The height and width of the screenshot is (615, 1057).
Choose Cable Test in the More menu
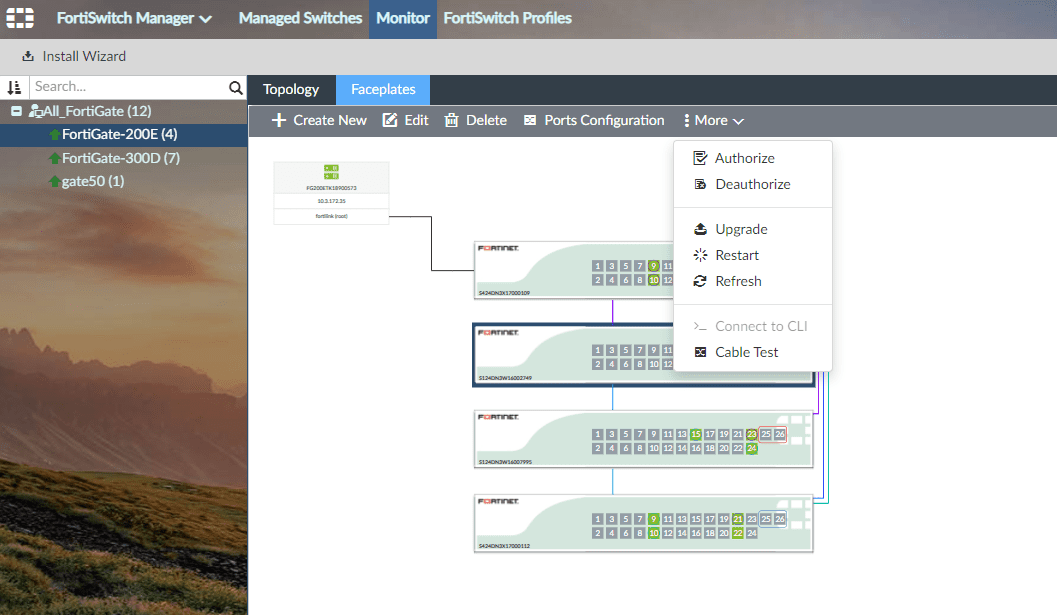[746, 352]
